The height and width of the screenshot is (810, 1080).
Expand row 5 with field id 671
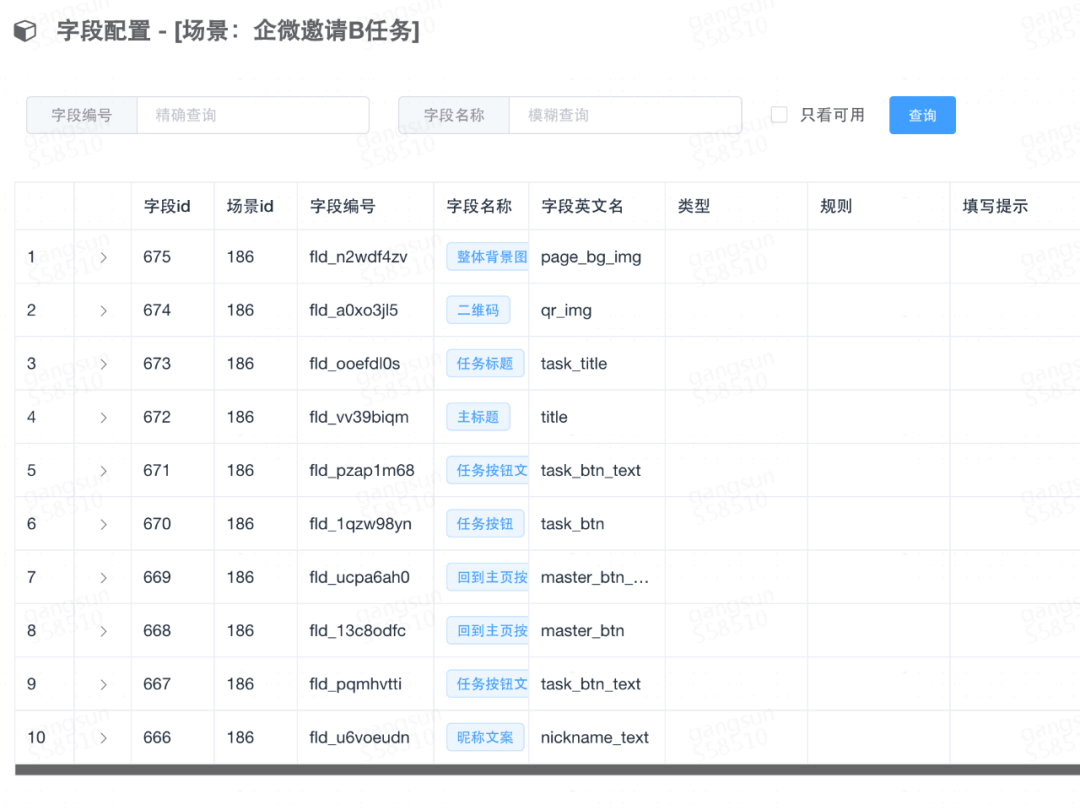pos(103,471)
